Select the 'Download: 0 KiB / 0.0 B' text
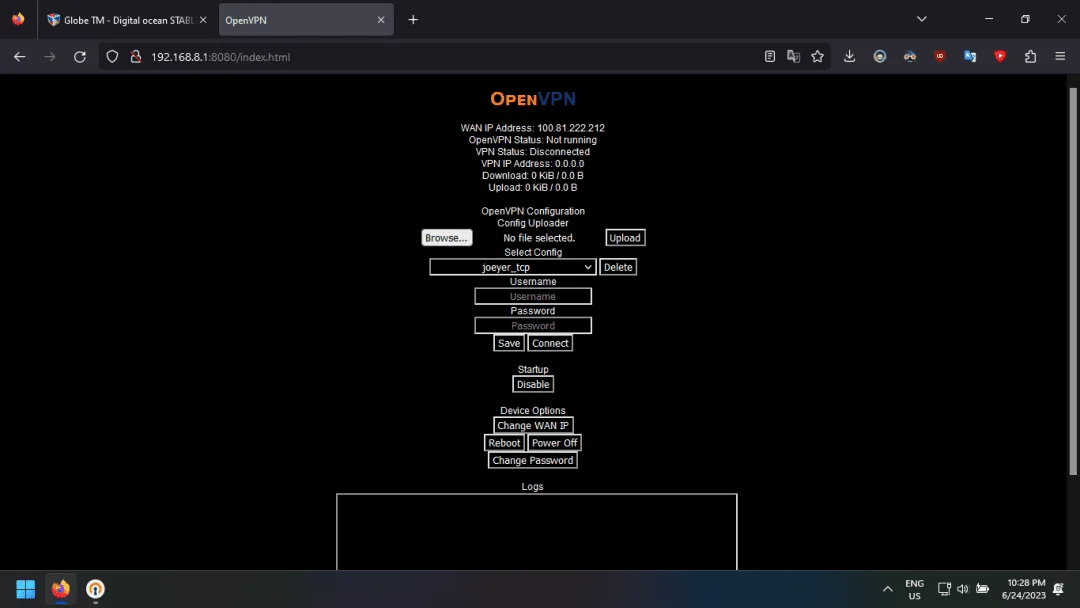 pyautogui.click(x=532, y=176)
